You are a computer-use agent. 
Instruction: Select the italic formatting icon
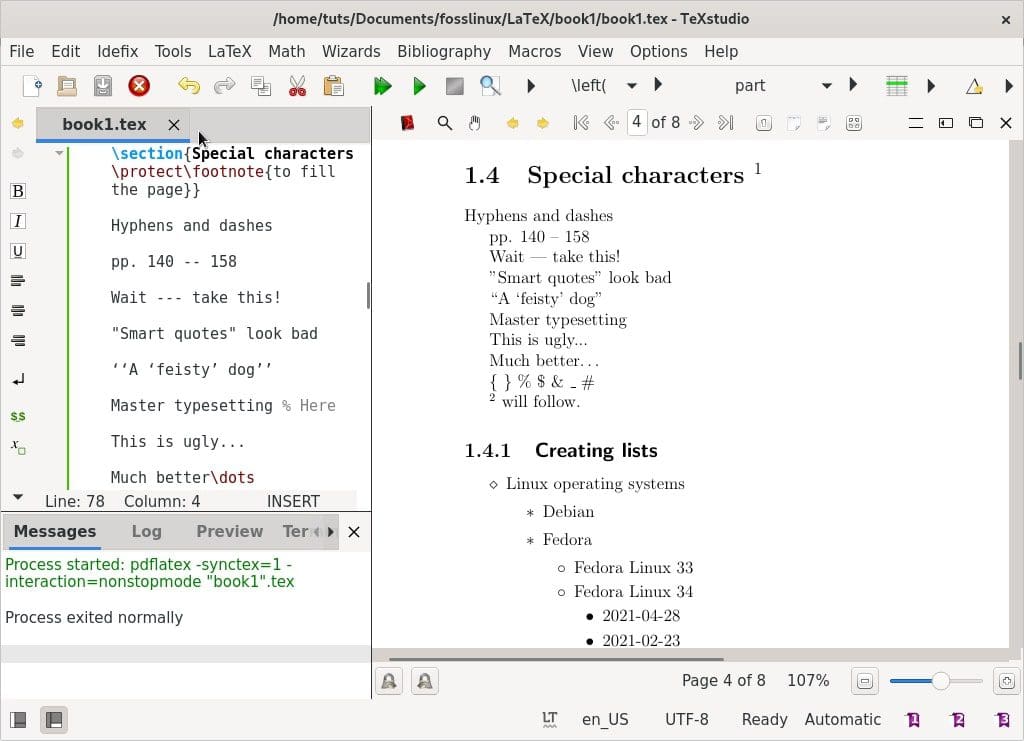17,221
